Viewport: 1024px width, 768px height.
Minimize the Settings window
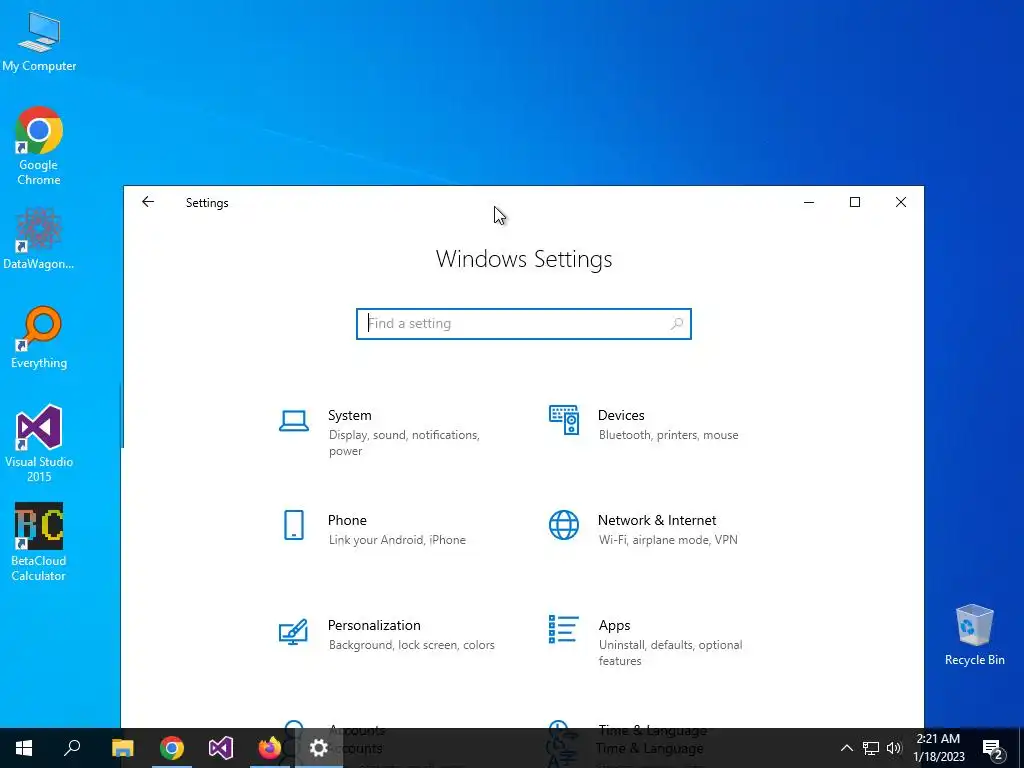coord(808,202)
